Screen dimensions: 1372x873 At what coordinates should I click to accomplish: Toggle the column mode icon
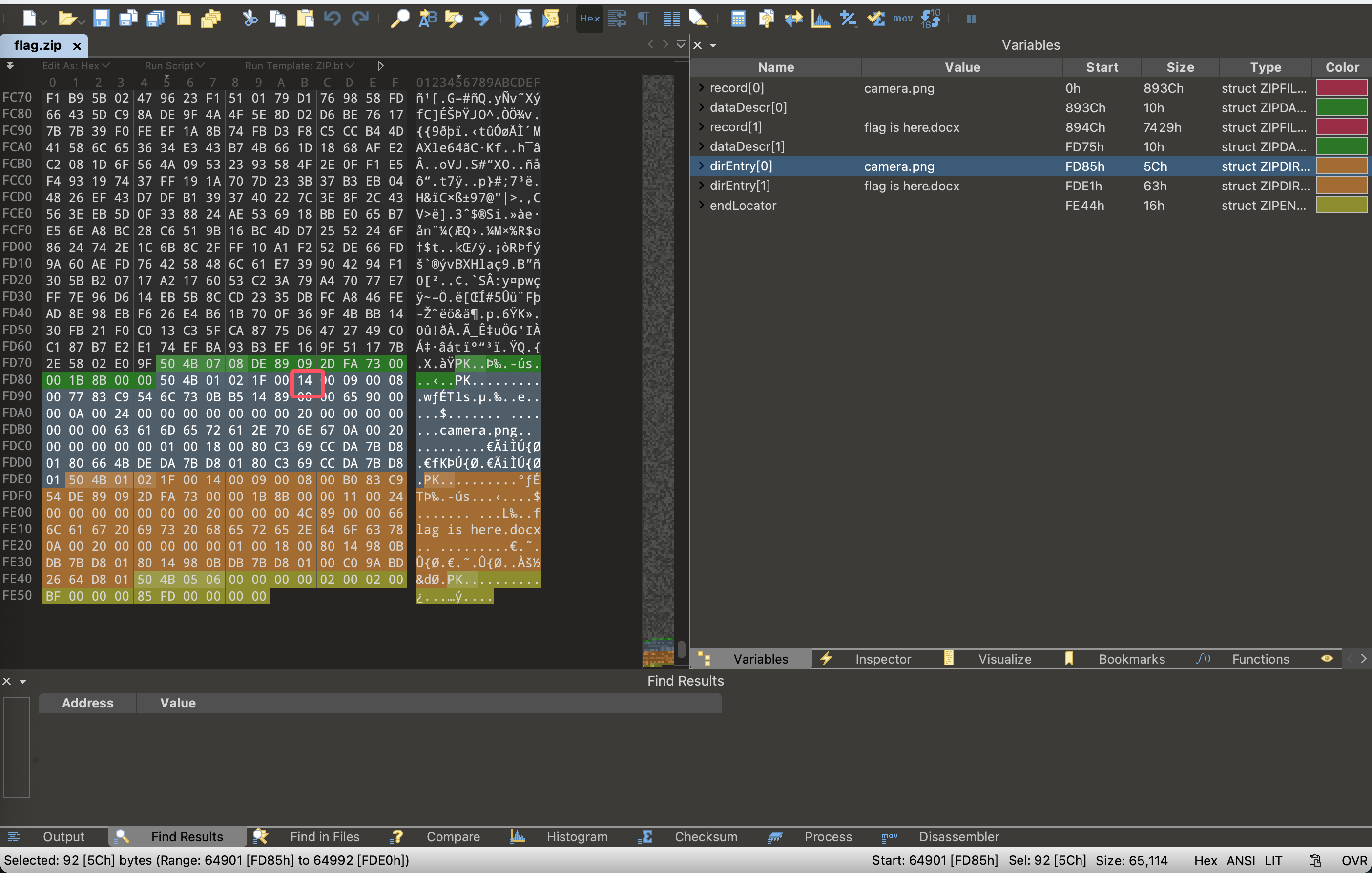pos(672,19)
